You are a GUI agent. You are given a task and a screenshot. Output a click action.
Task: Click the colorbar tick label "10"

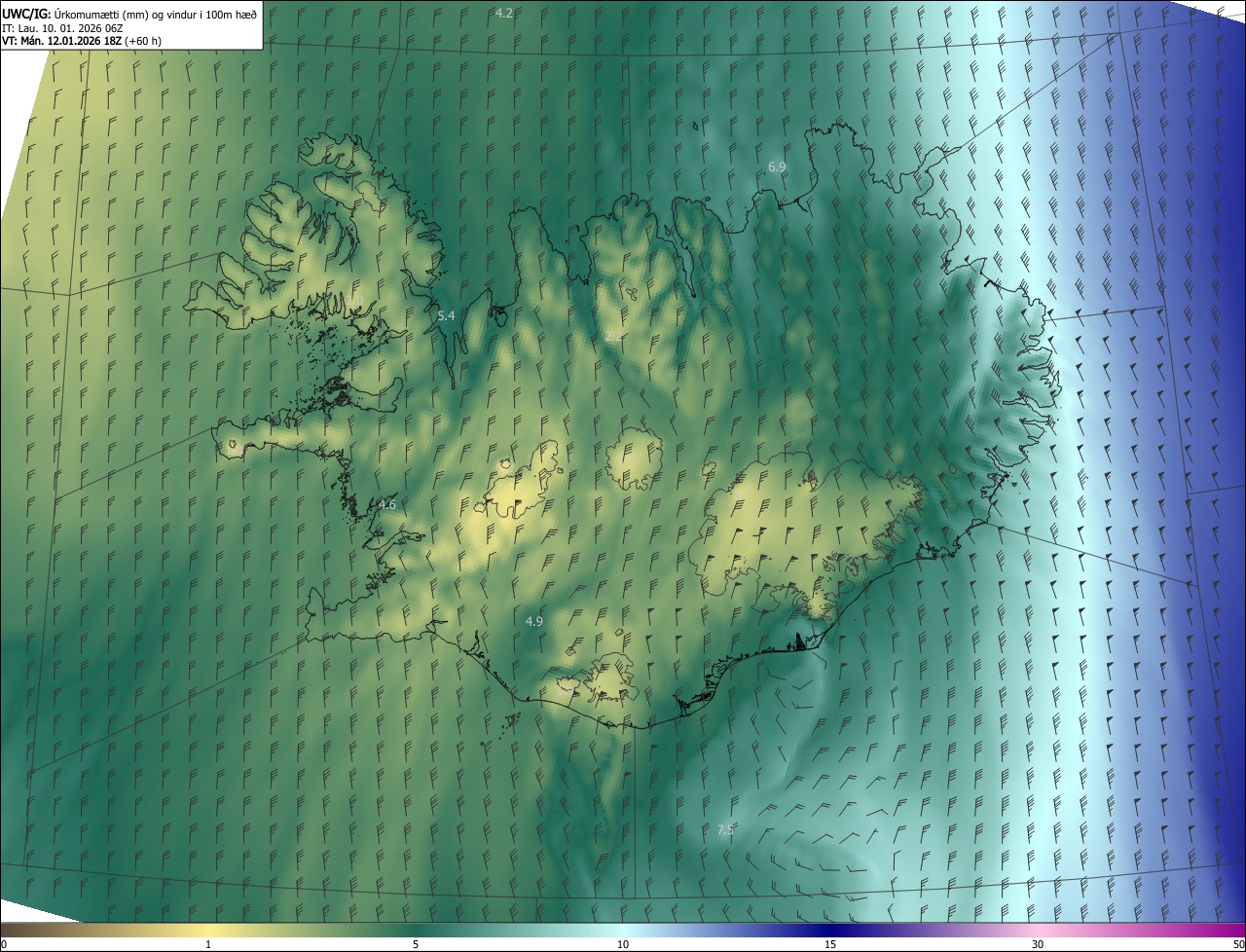tap(623, 945)
